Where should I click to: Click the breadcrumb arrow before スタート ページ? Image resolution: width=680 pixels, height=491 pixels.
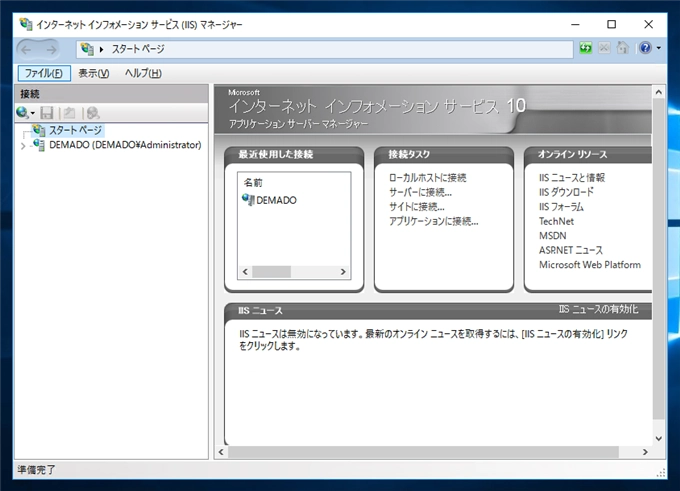(x=101, y=49)
